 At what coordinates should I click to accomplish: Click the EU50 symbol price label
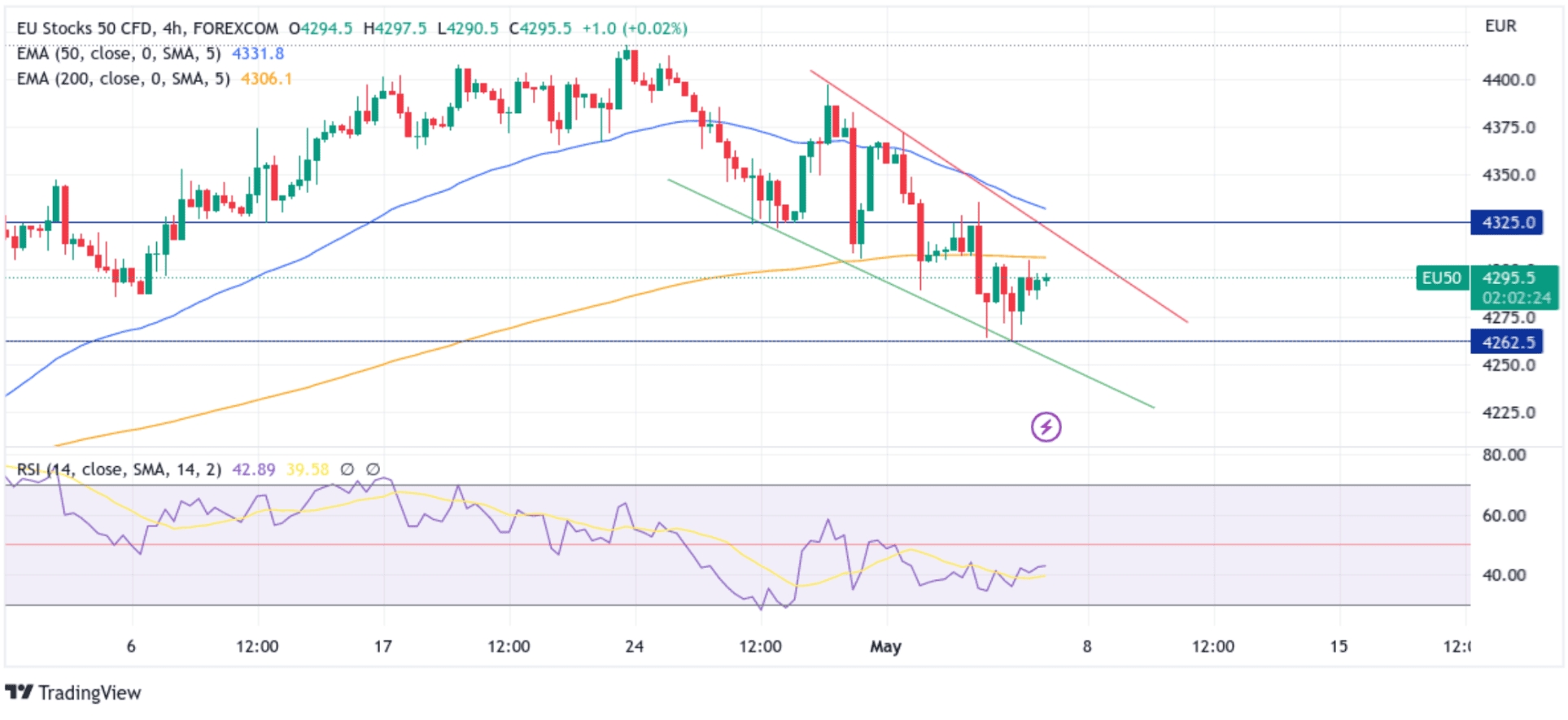[x=1442, y=278]
